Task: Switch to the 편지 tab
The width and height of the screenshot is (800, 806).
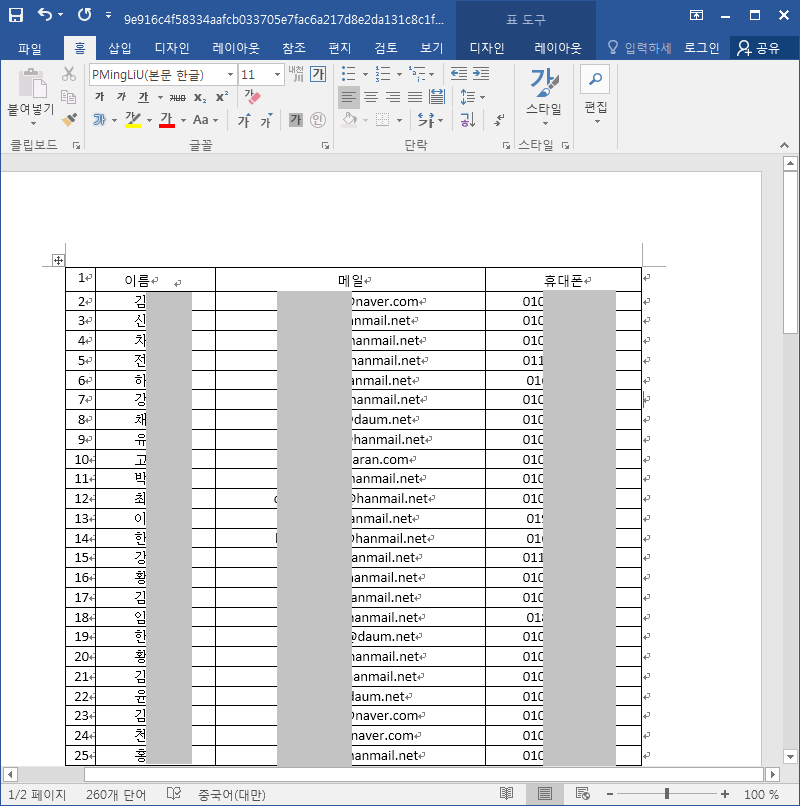Action: point(339,48)
